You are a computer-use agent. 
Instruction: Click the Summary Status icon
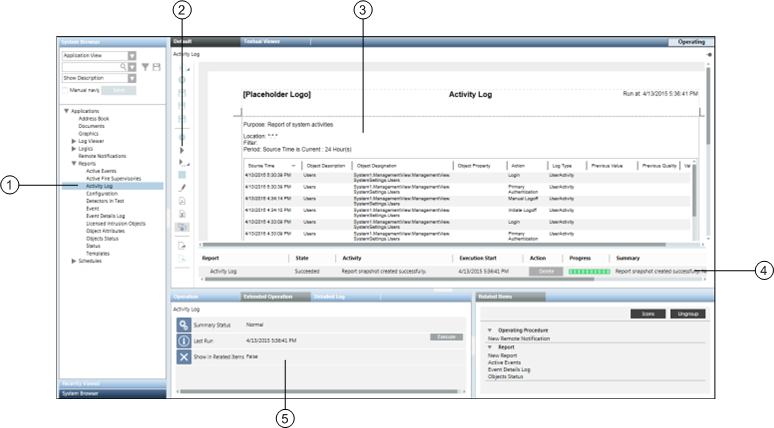183,325
